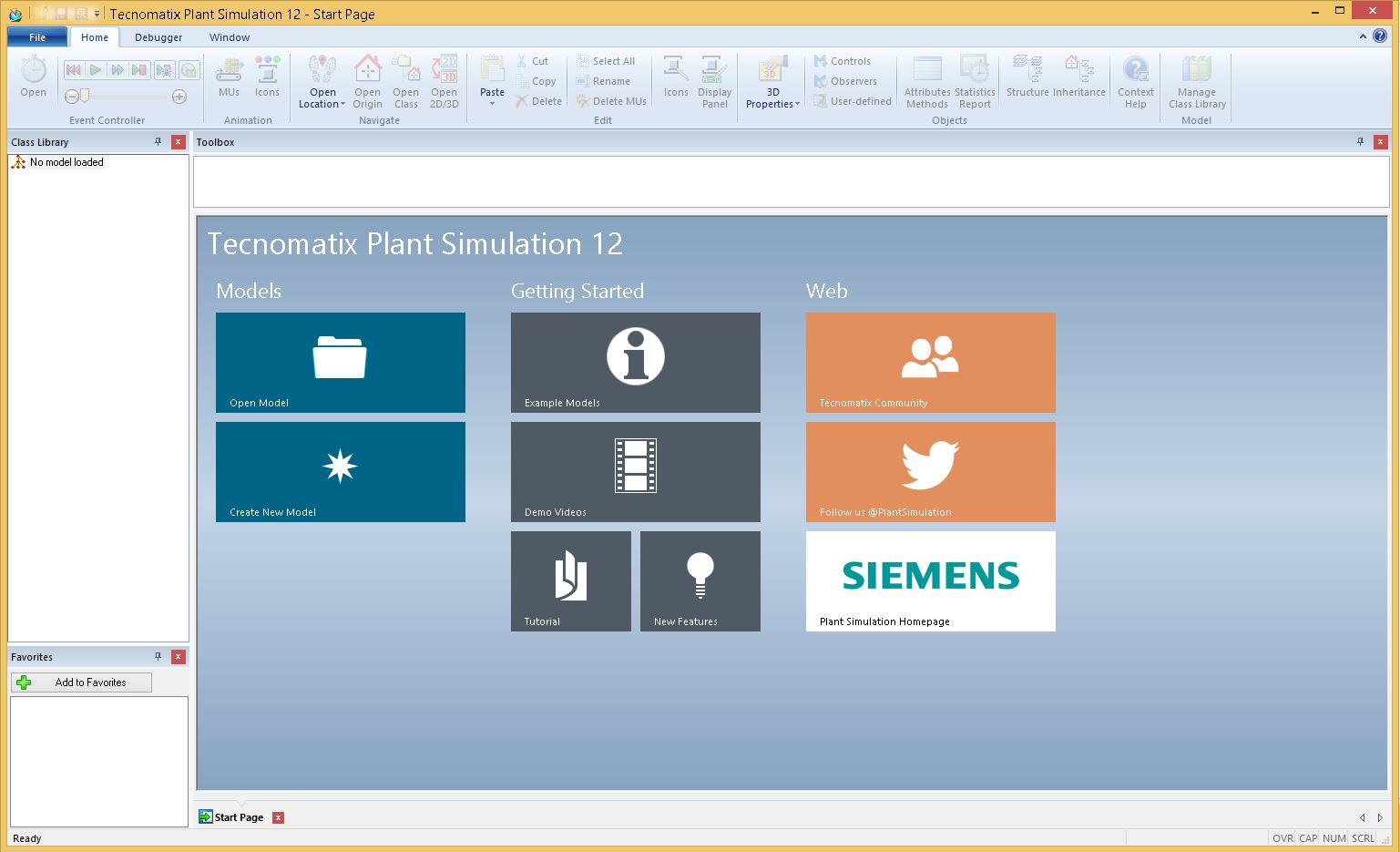Increase simulation speed with plus button
The image size is (1400, 852).
click(x=179, y=96)
